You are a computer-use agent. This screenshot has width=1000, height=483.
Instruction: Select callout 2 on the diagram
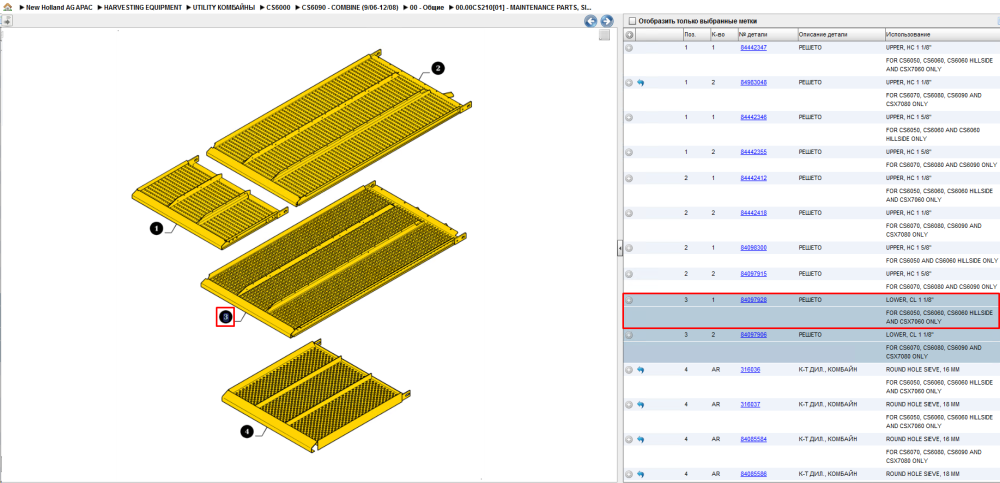click(437, 68)
